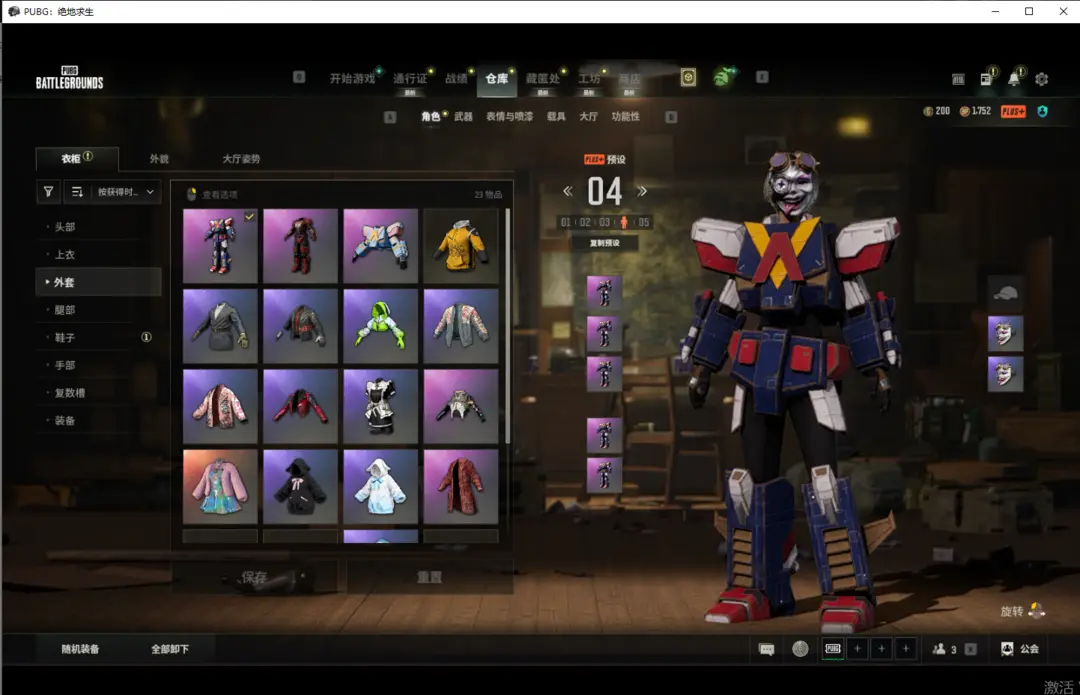The width and height of the screenshot is (1080, 695).
Task: Expand the 腿部 category
Action: 98,310
